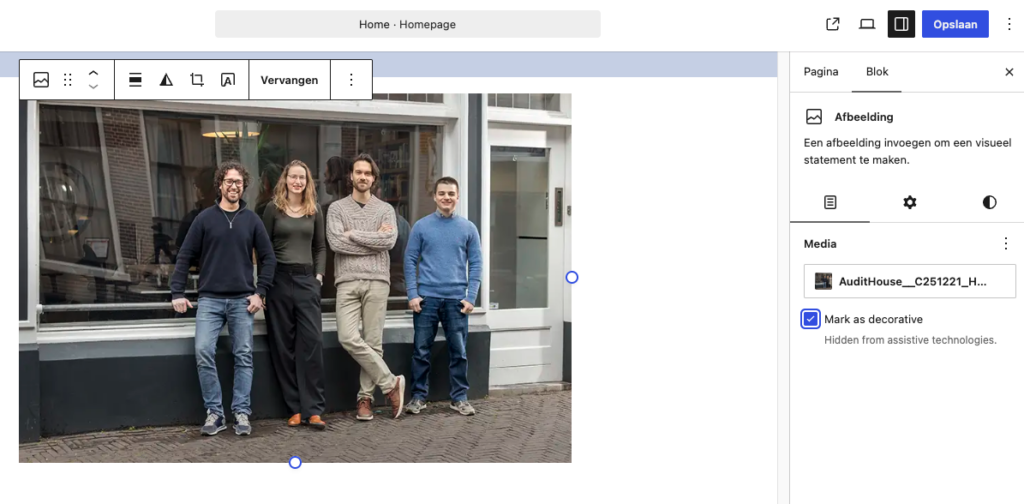This screenshot has height=504, width=1024.
Task: Open the styles half-circle tab
Action: 989,202
